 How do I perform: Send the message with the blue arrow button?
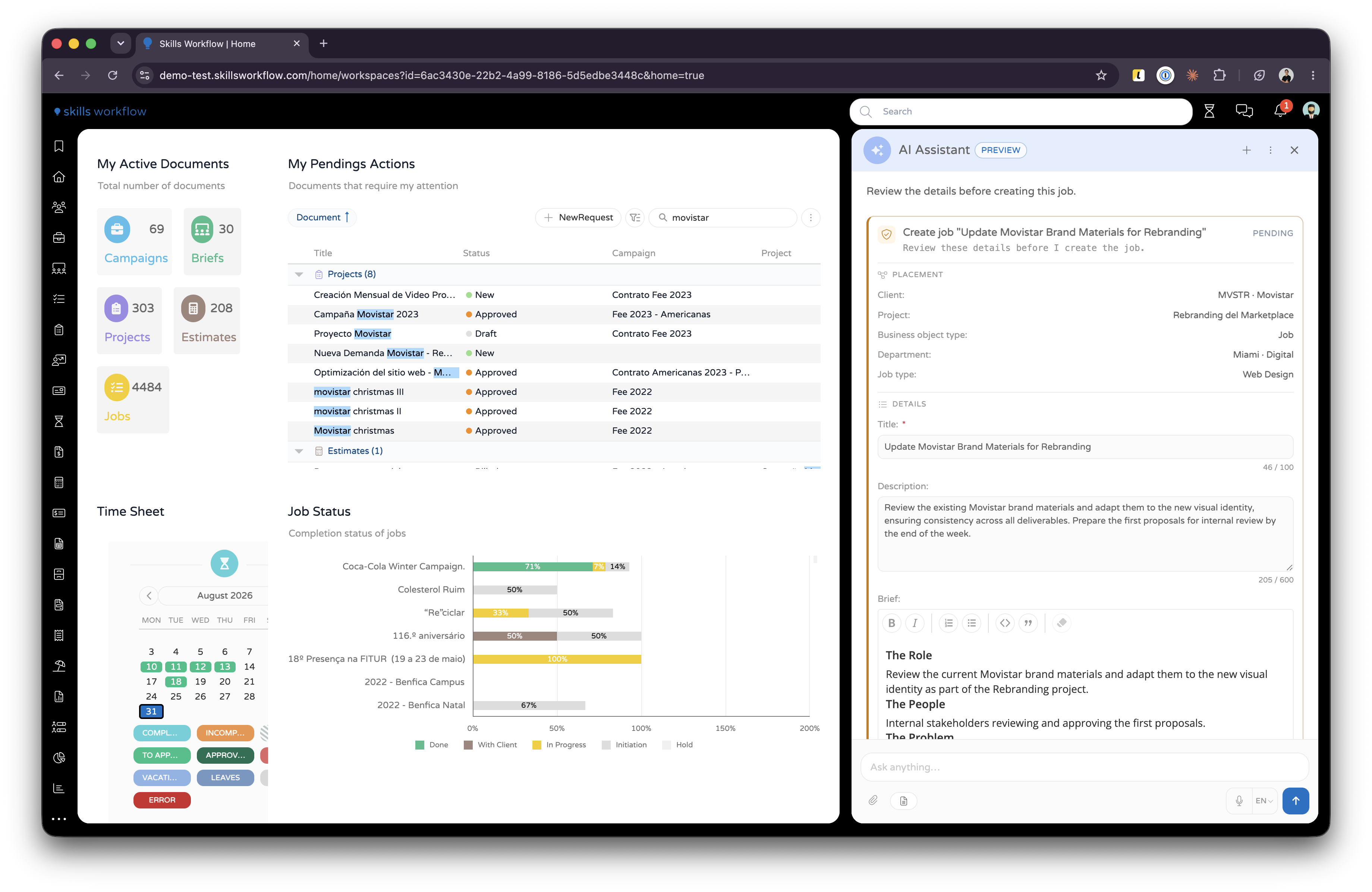click(1295, 800)
